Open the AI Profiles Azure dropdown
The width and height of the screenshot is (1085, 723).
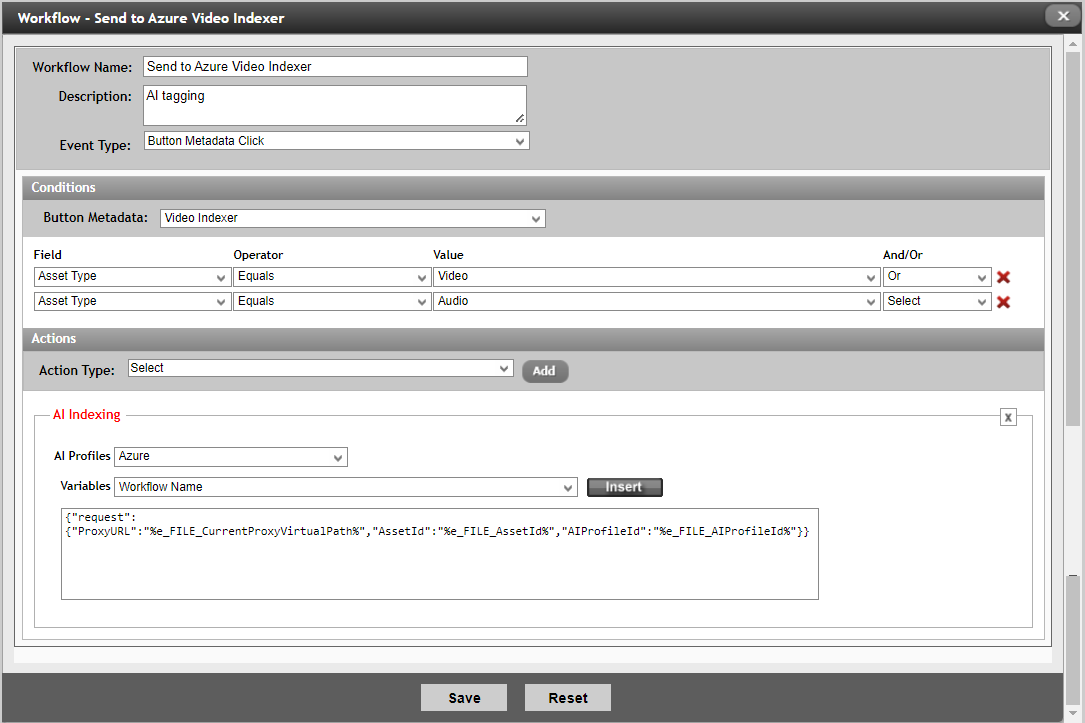230,457
